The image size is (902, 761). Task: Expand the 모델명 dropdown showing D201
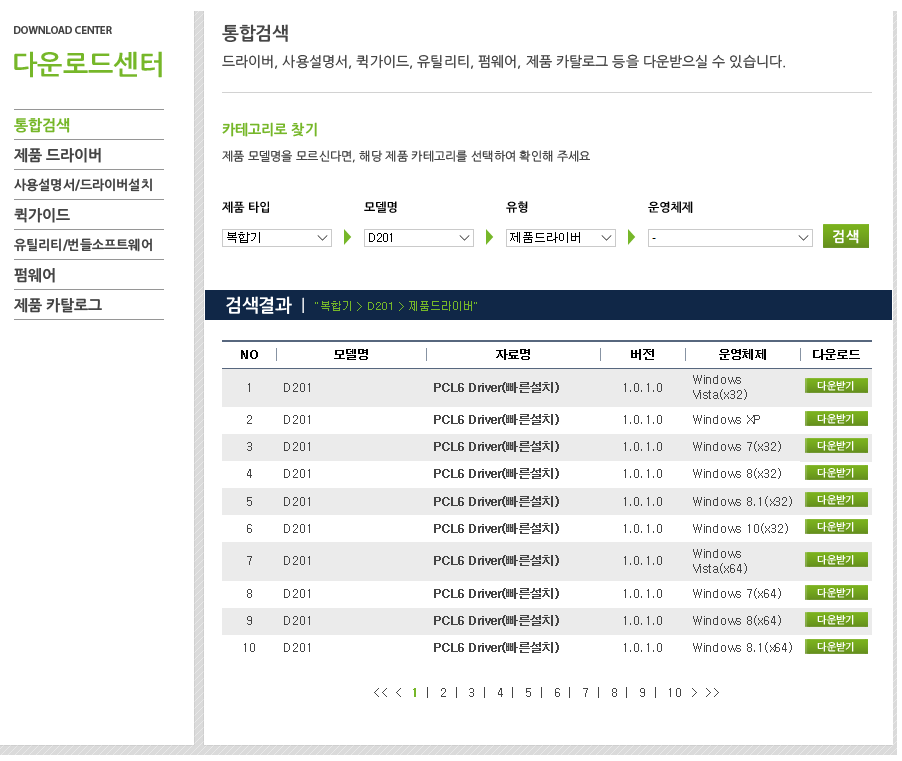tap(419, 238)
